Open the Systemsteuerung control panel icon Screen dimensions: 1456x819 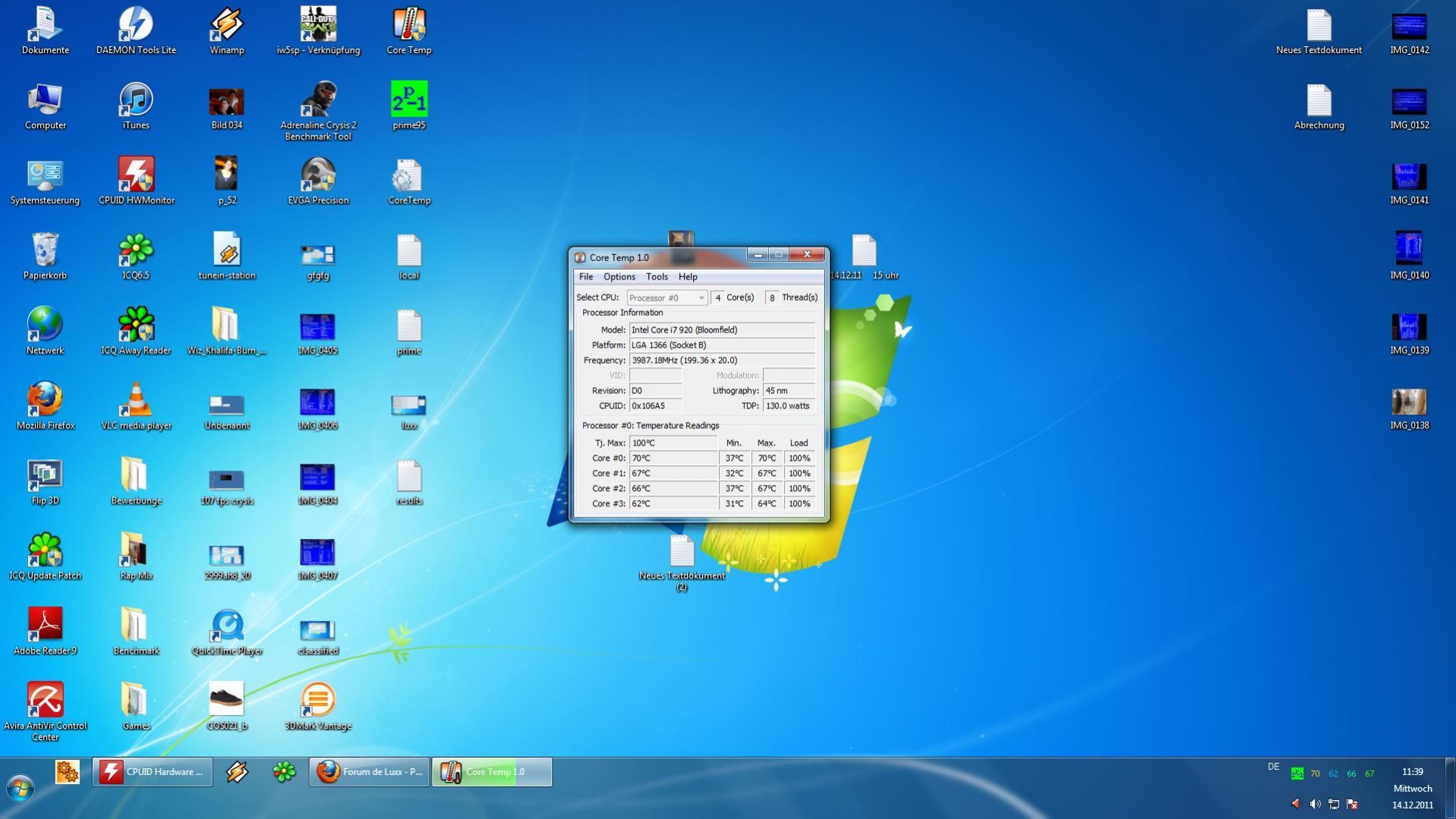coord(46,181)
